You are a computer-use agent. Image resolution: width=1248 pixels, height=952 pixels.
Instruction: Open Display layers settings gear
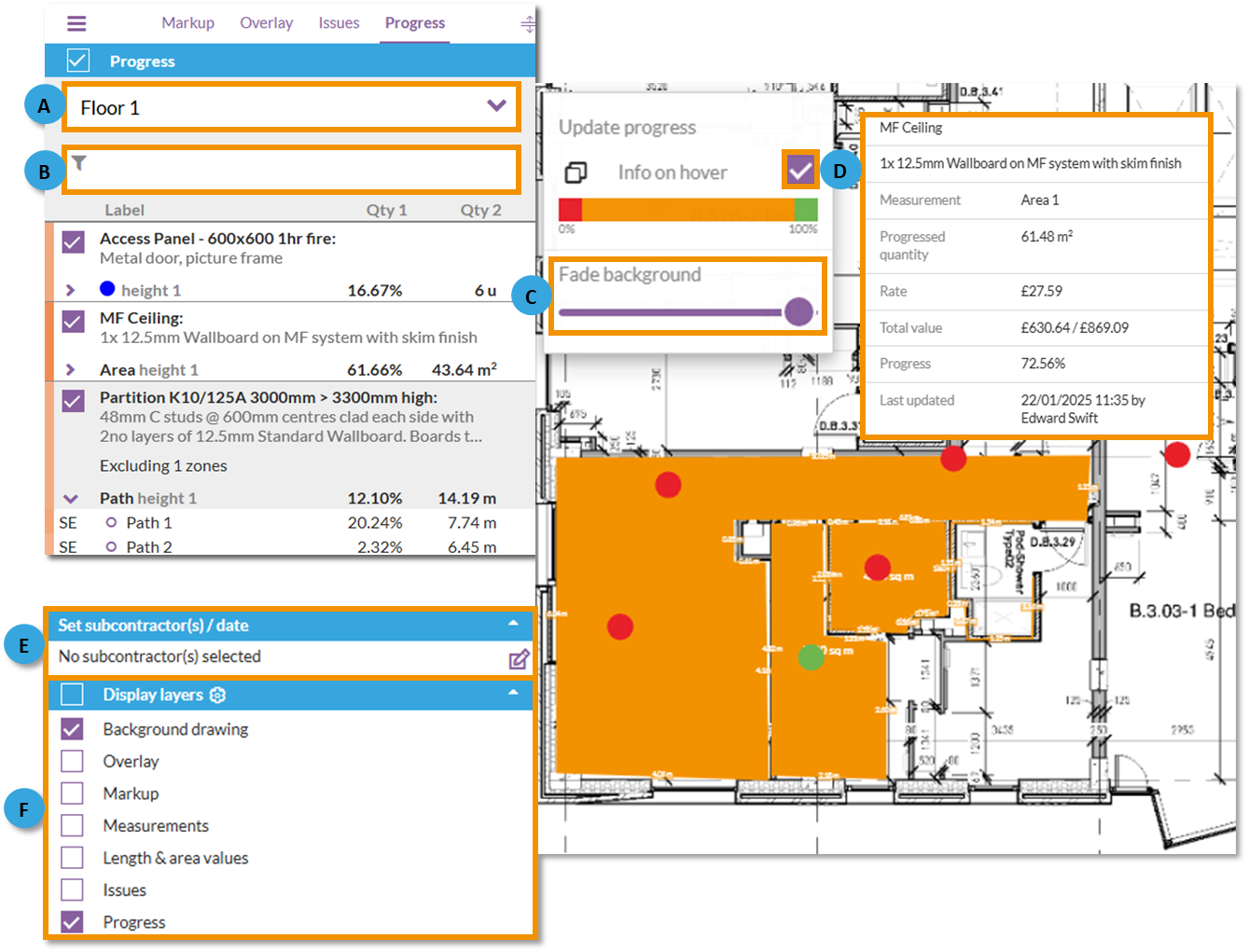215,694
